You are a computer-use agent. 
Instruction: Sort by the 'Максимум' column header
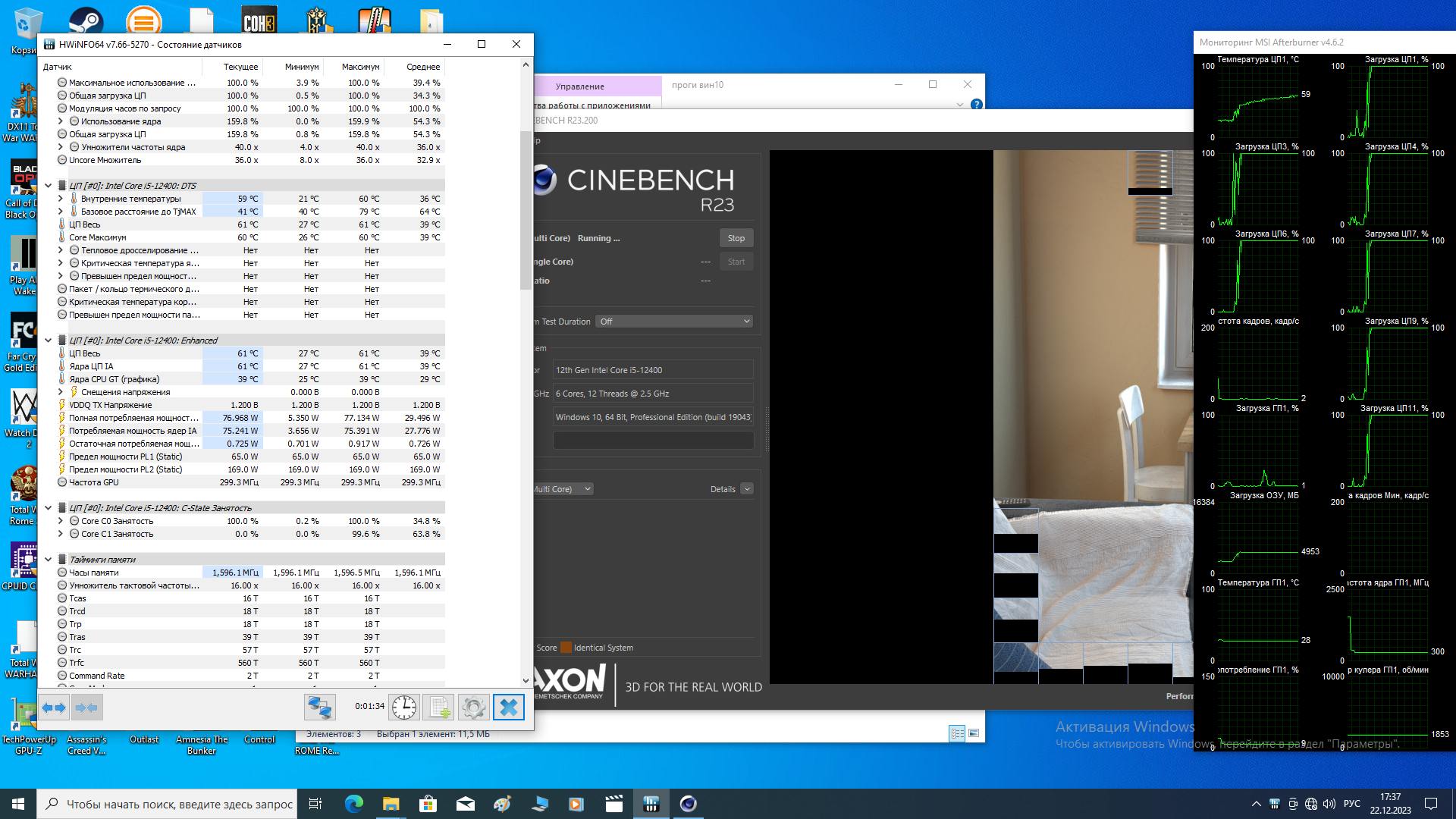tap(360, 67)
